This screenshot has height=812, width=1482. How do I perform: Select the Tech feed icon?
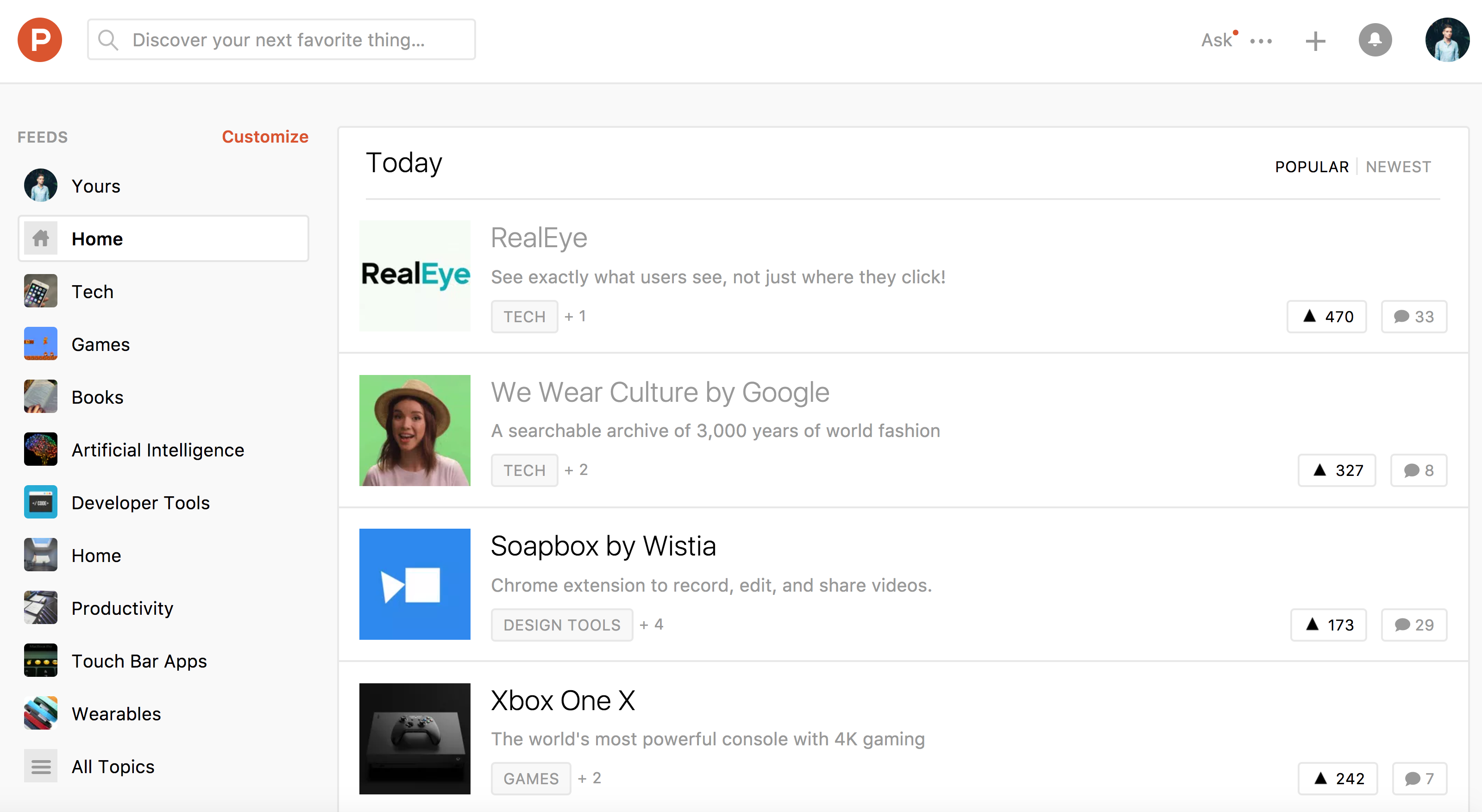click(40, 291)
